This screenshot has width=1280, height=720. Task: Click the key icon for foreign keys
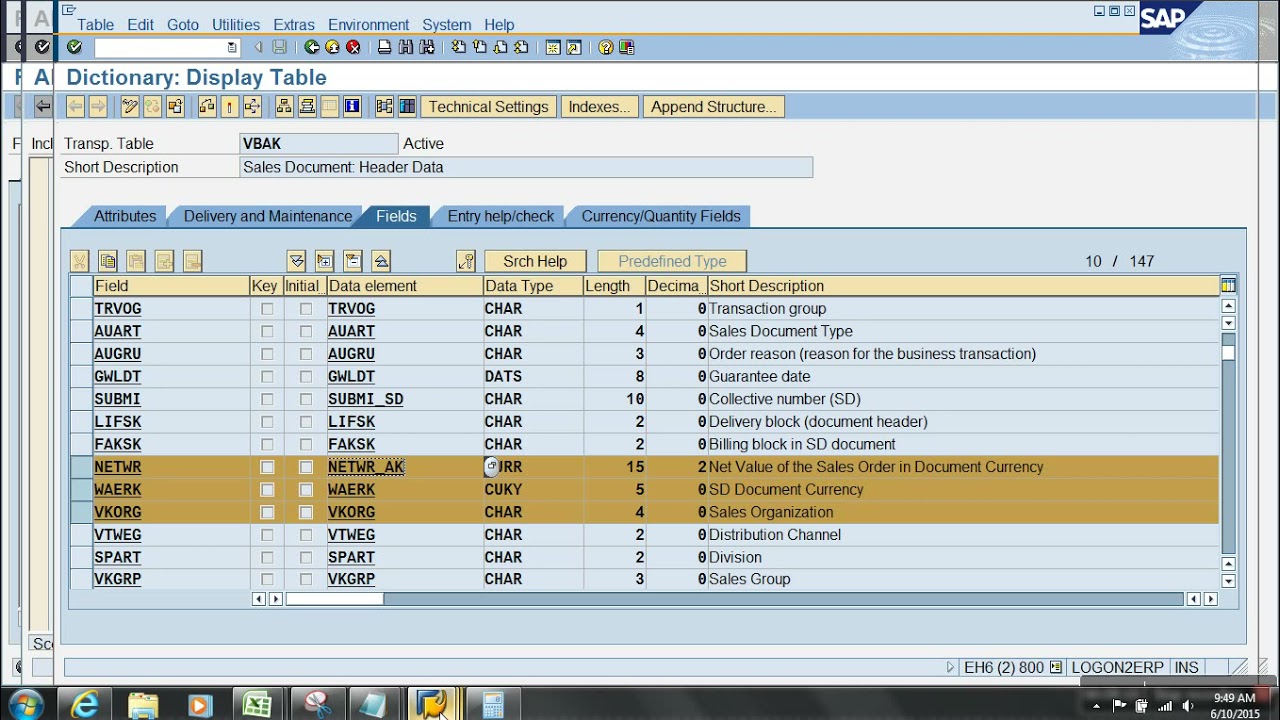[x=466, y=261]
